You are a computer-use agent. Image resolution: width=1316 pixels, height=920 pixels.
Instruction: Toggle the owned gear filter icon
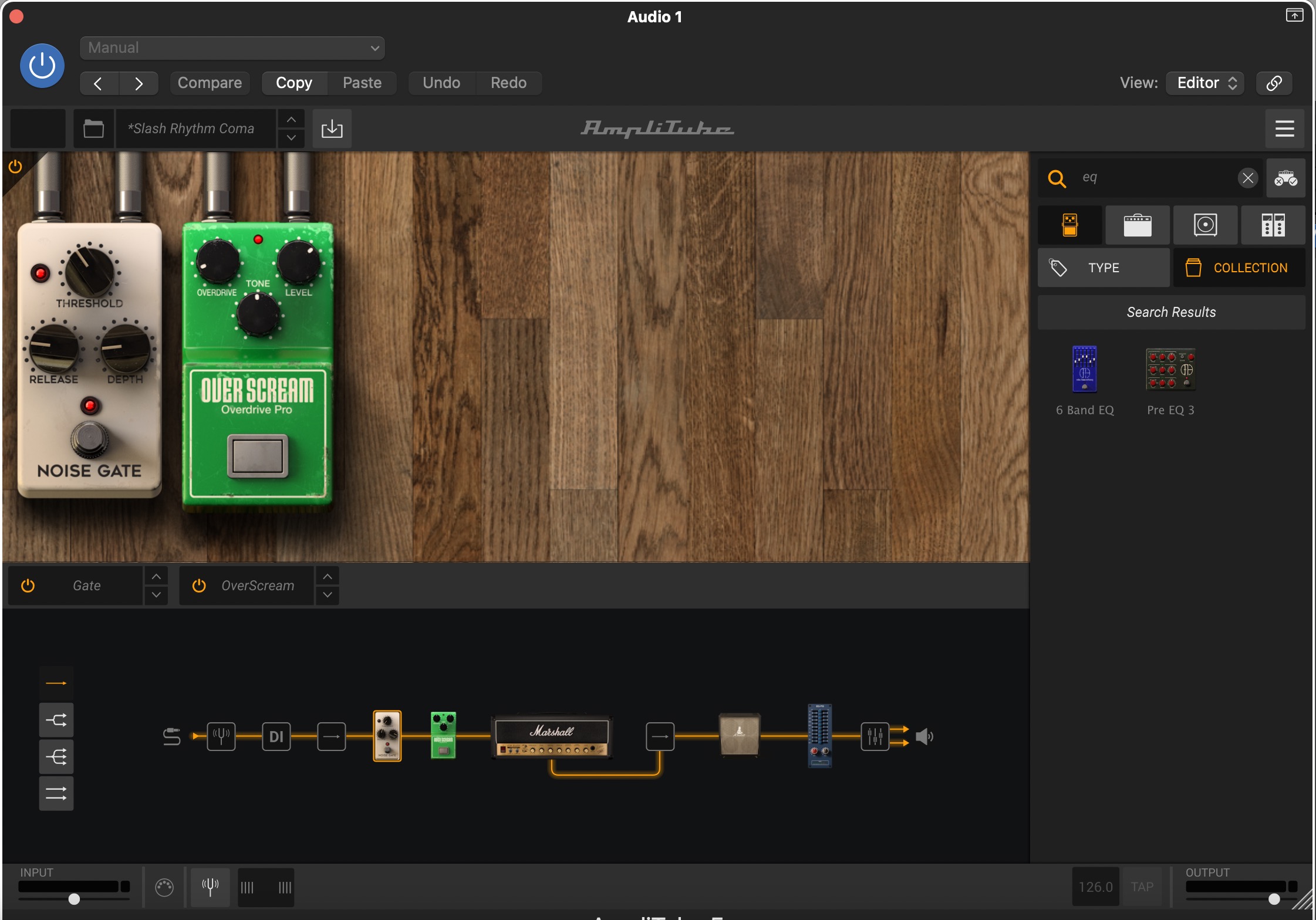(x=1285, y=178)
